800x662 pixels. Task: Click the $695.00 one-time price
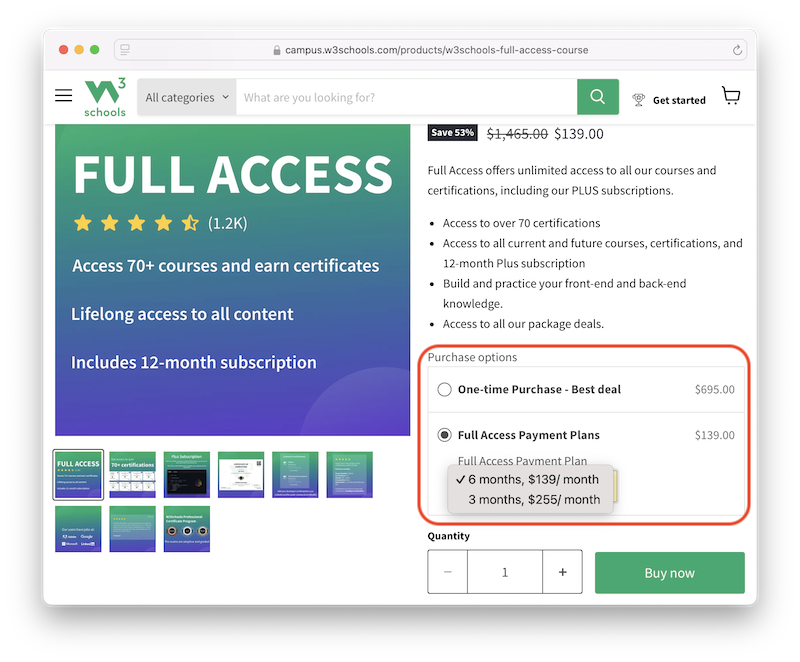tap(714, 390)
